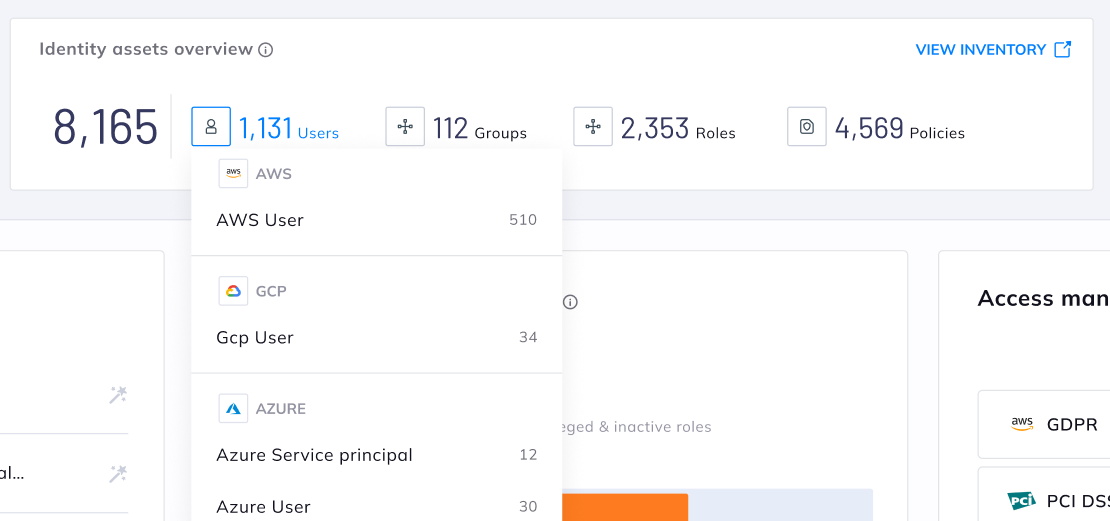1110x521 pixels.
Task: Click the Groups icon box
Action: pyautogui.click(x=405, y=127)
